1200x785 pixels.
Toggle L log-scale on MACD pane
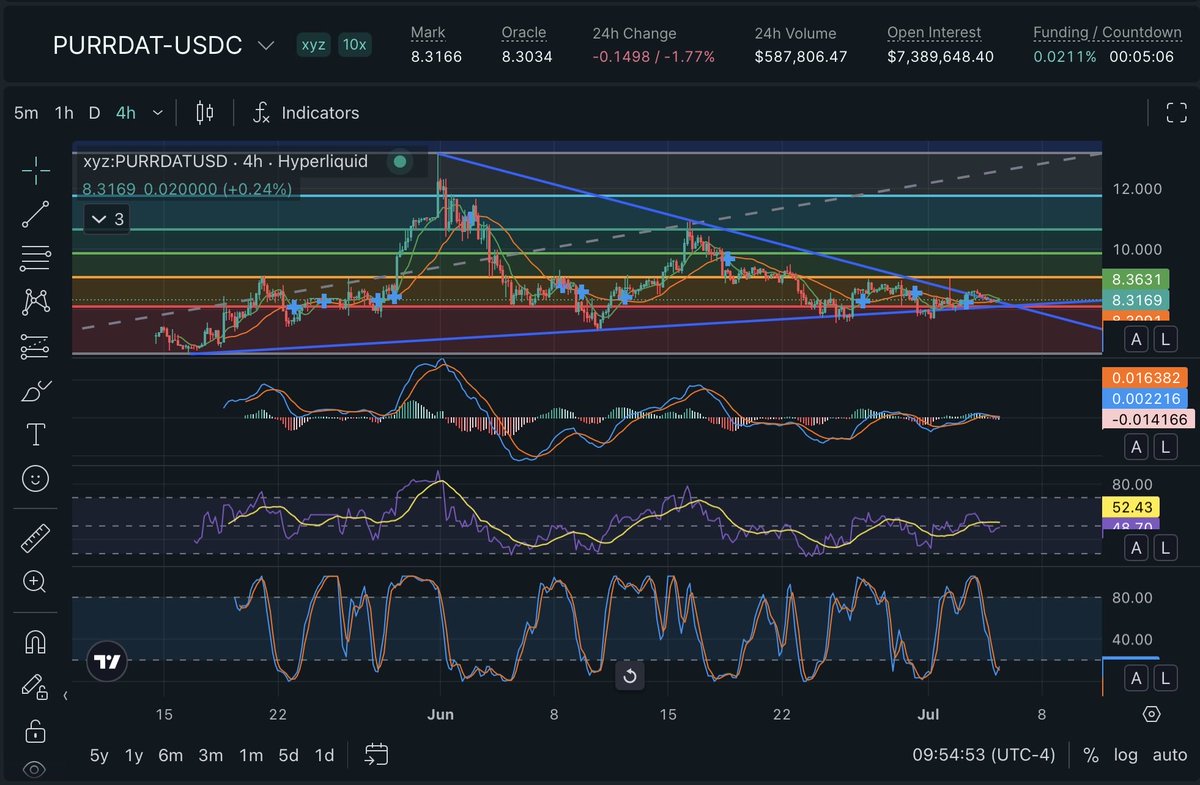[x=1164, y=448]
